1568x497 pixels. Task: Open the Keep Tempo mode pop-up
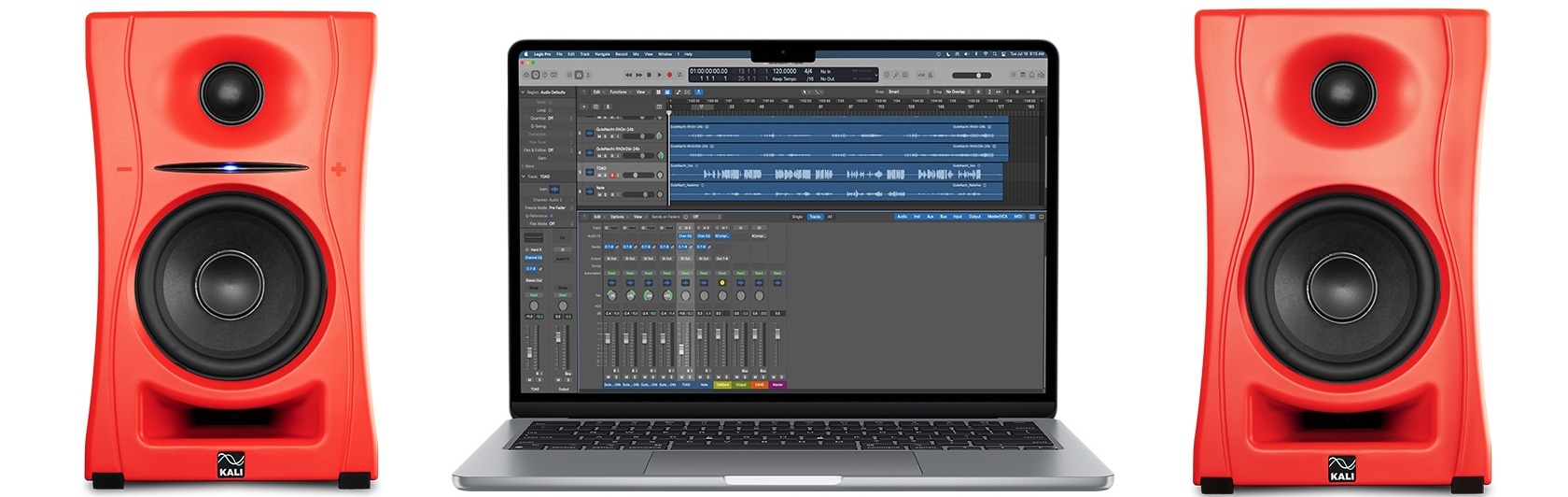[x=785, y=79]
